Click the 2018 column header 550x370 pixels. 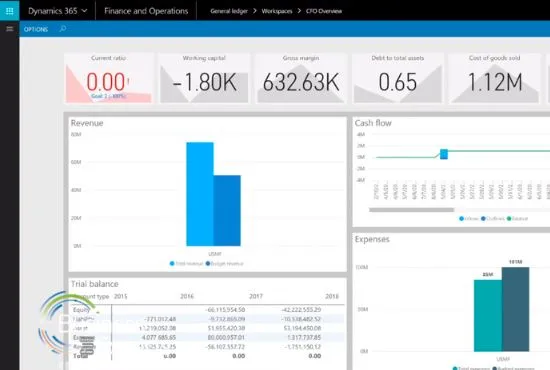(x=332, y=296)
